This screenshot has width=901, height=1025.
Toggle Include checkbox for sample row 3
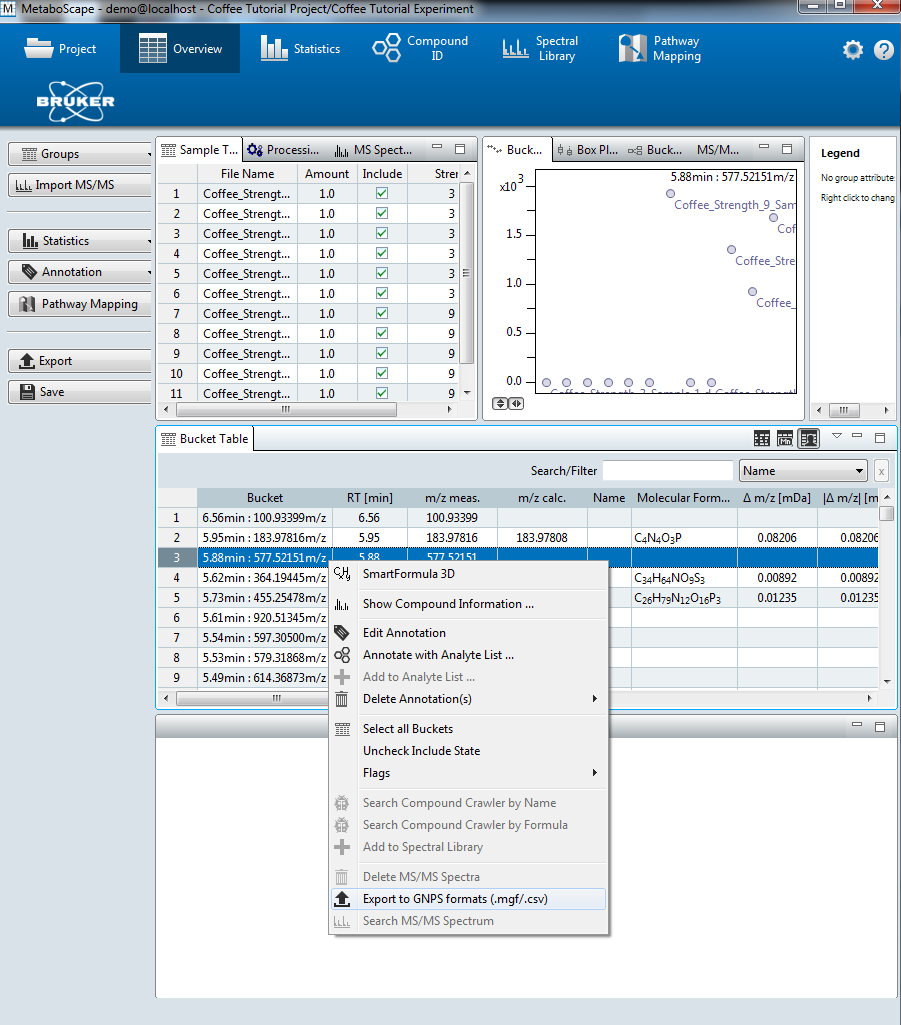point(382,233)
